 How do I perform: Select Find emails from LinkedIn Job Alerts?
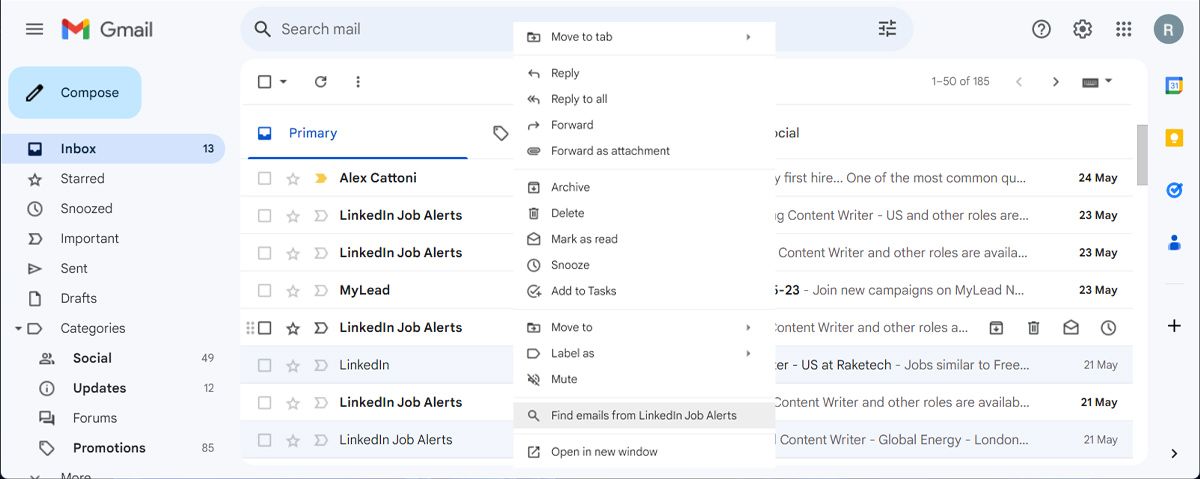pos(643,415)
